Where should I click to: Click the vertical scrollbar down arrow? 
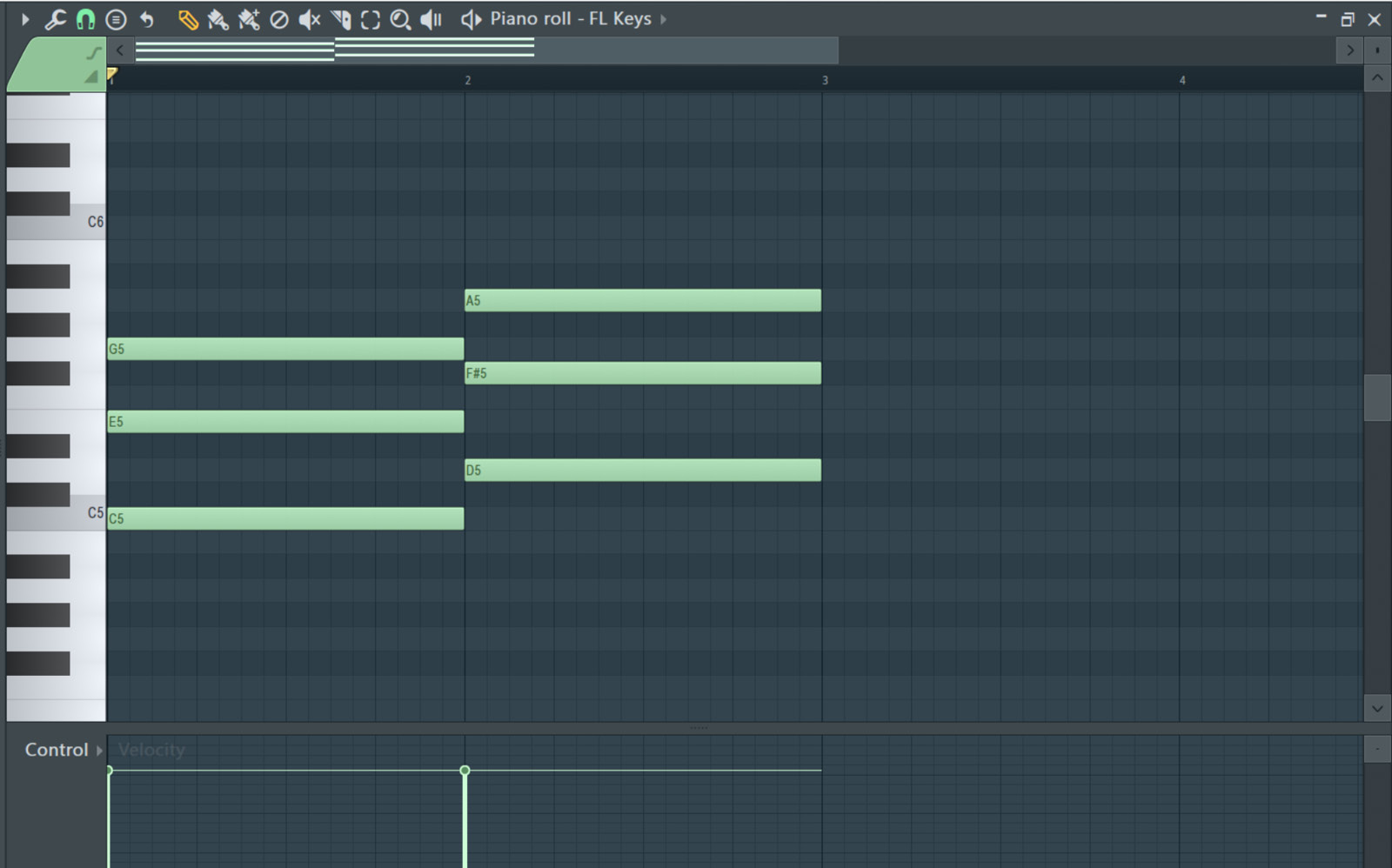click(x=1377, y=708)
